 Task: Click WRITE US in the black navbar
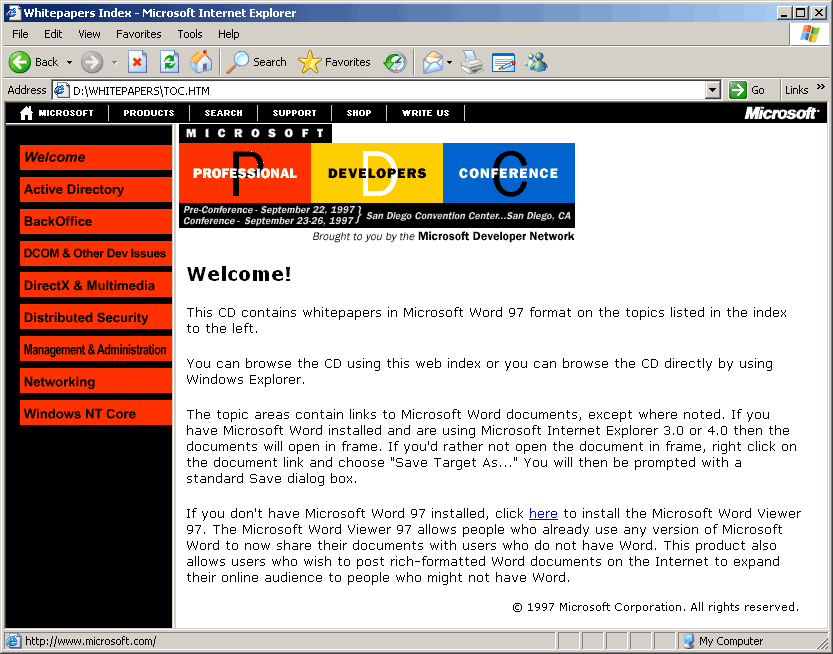tap(426, 113)
